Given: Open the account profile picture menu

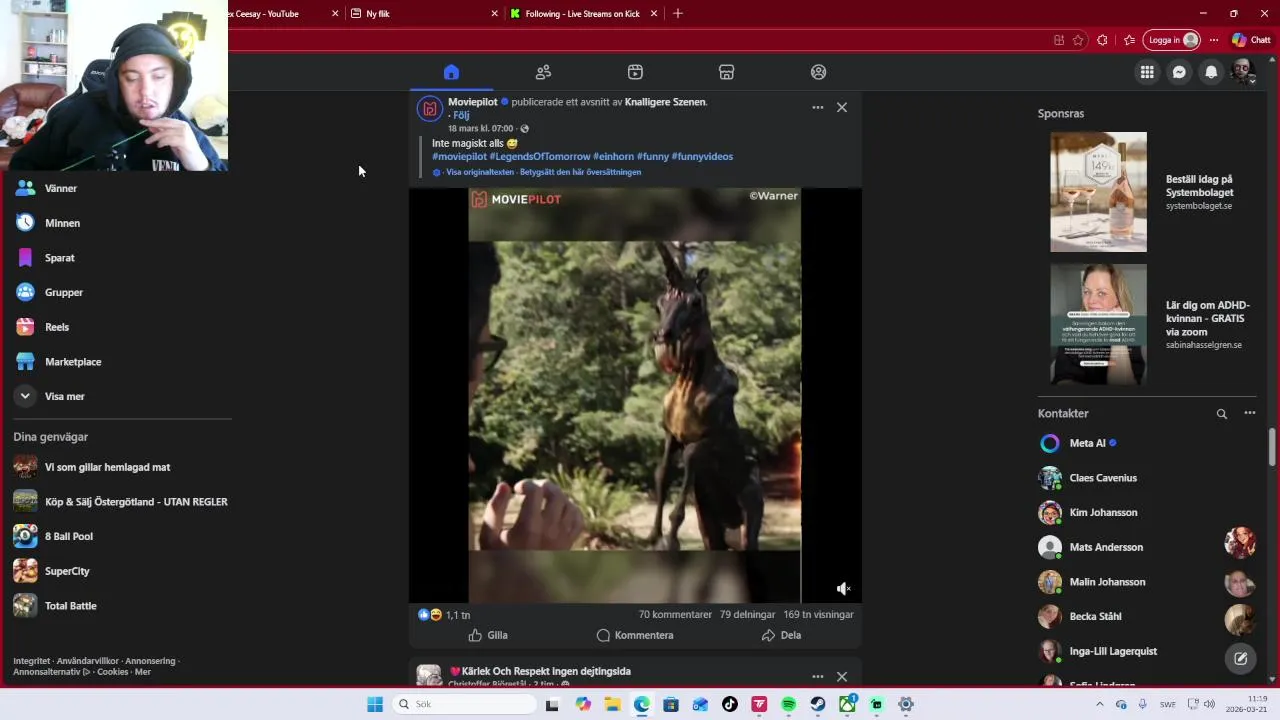Looking at the screenshot, I should coord(1243,71).
